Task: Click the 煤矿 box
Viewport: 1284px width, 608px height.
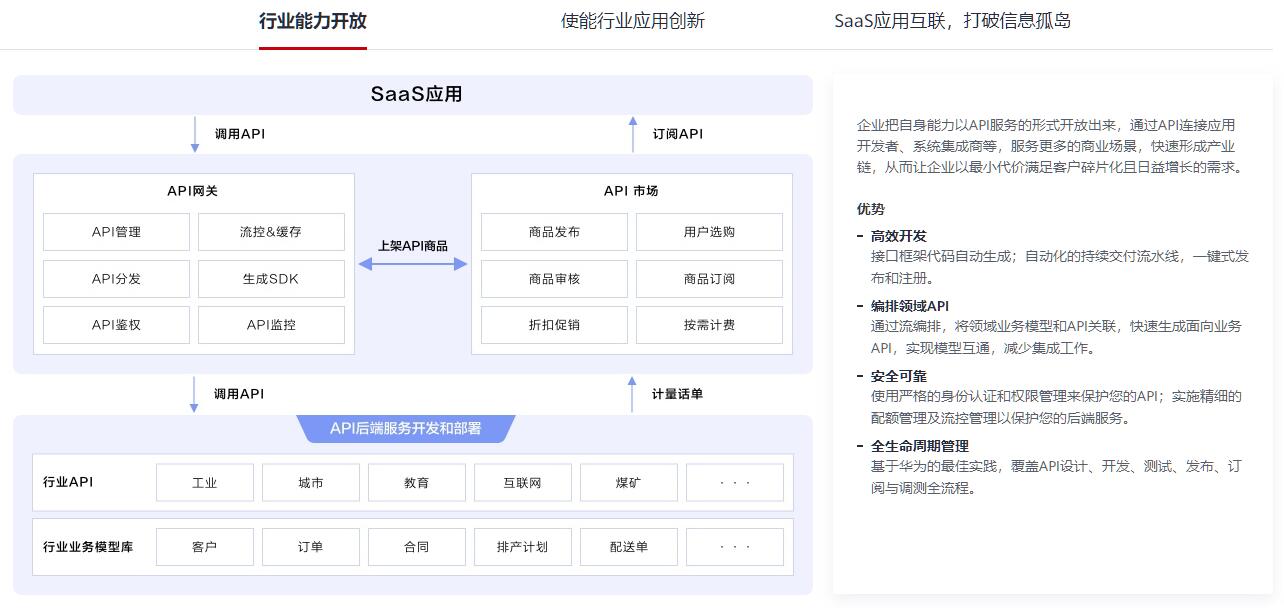Action: tap(629, 483)
